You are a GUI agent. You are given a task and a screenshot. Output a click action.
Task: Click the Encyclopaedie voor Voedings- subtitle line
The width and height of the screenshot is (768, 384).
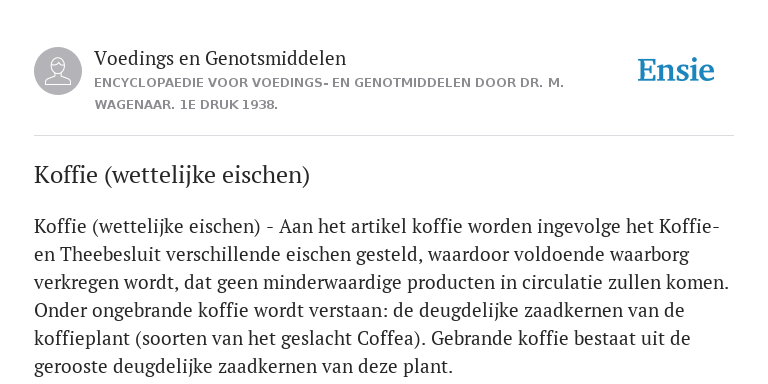(329, 83)
